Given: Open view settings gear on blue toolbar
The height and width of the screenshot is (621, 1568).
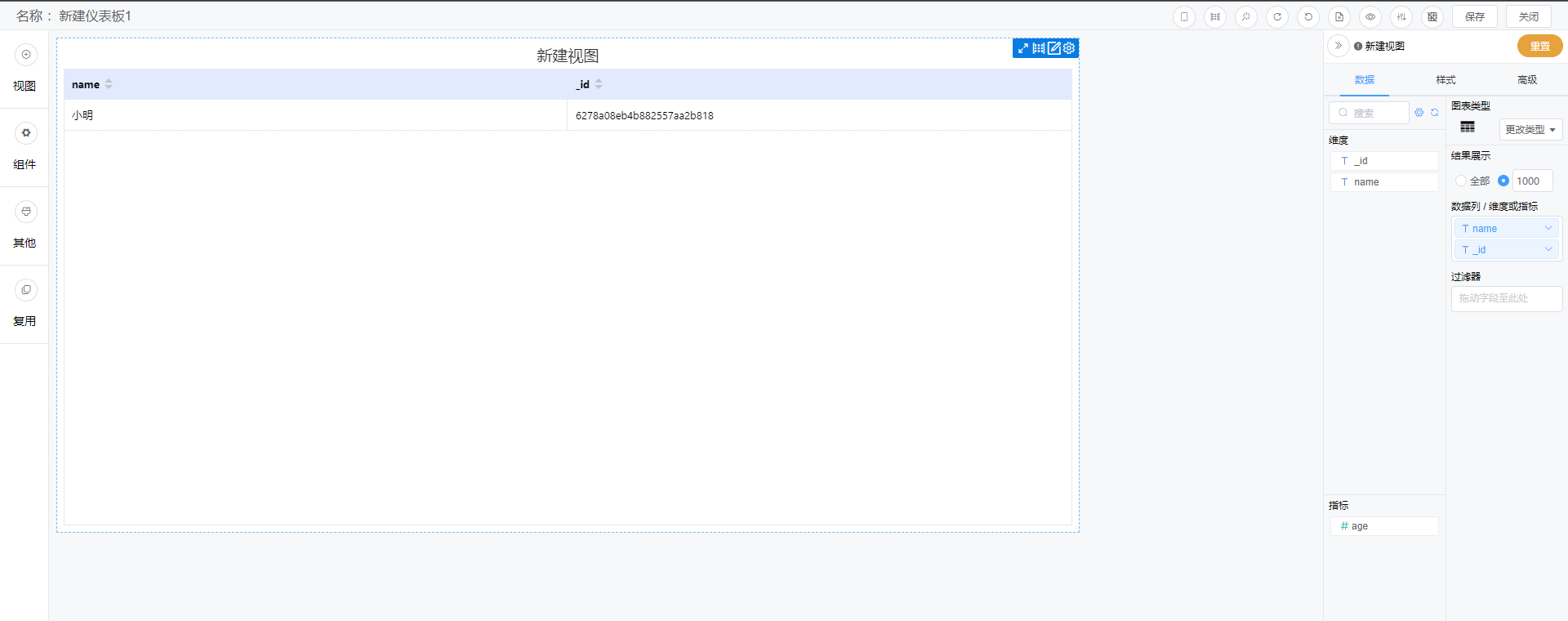Looking at the screenshot, I should [1069, 48].
